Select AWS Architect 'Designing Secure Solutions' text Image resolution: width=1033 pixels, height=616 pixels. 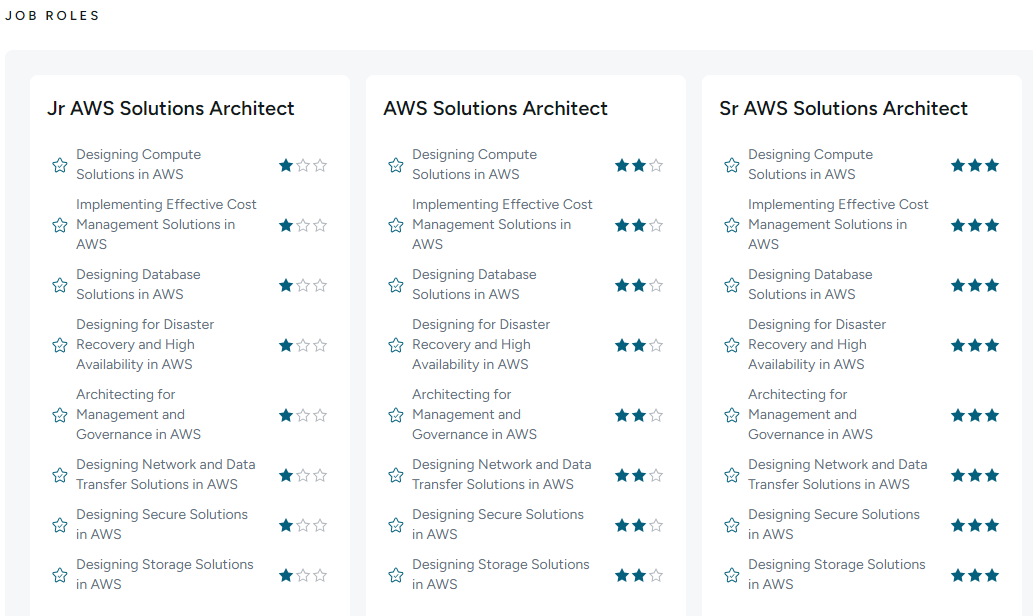point(497,524)
